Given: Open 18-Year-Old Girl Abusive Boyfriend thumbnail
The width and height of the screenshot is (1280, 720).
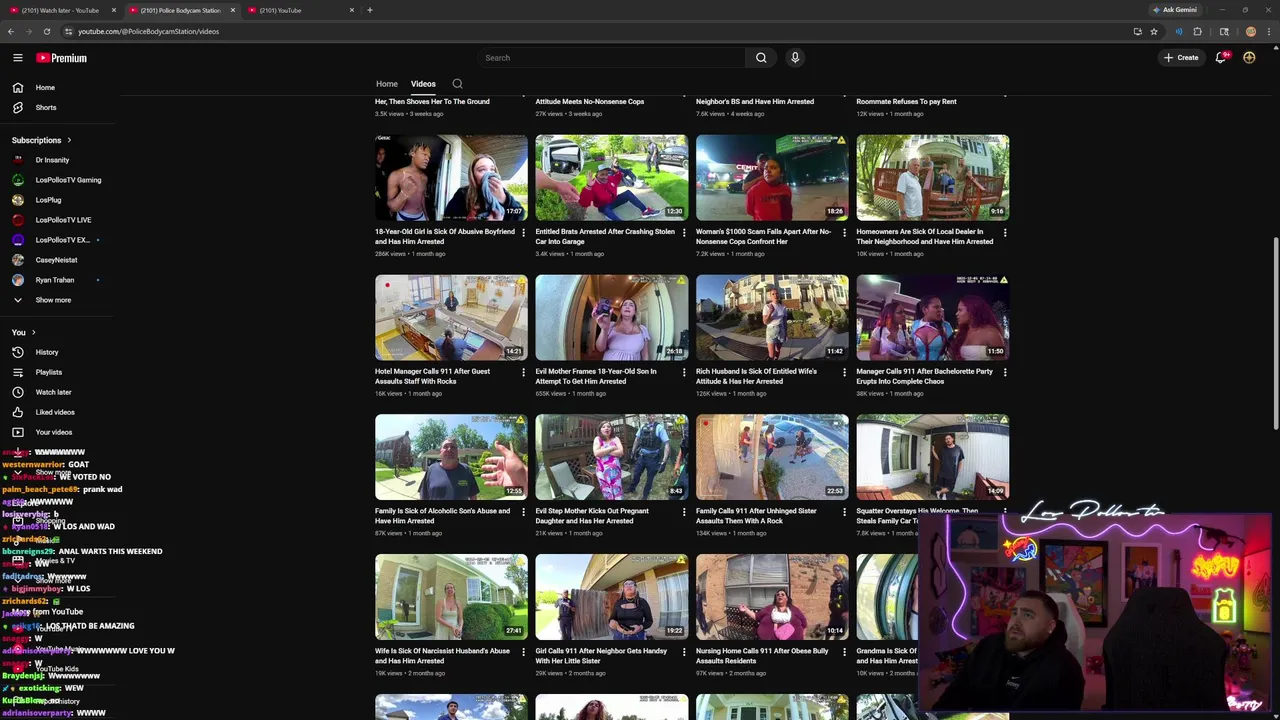Looking at the screenshot, I should click(451, 177).
